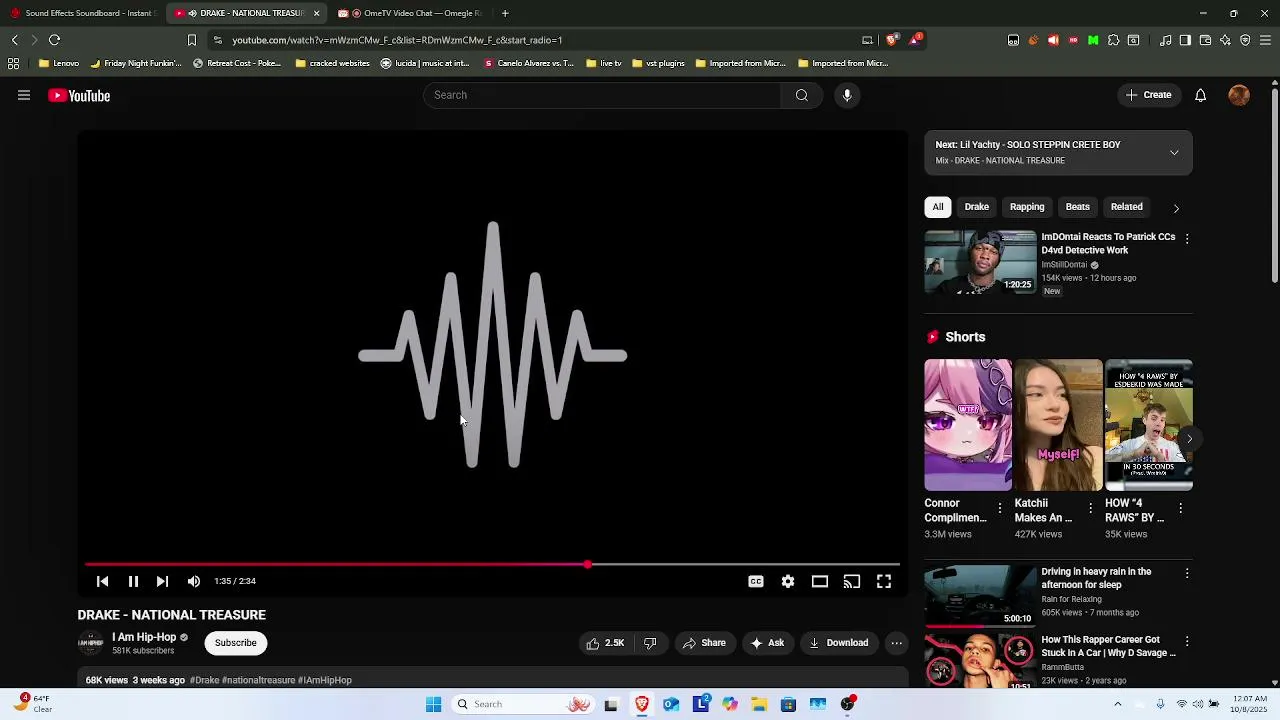This screenshot has width=1280, height=720.
Task: Open the Leo AI sparkle icon
Action: click(1225, 40)
